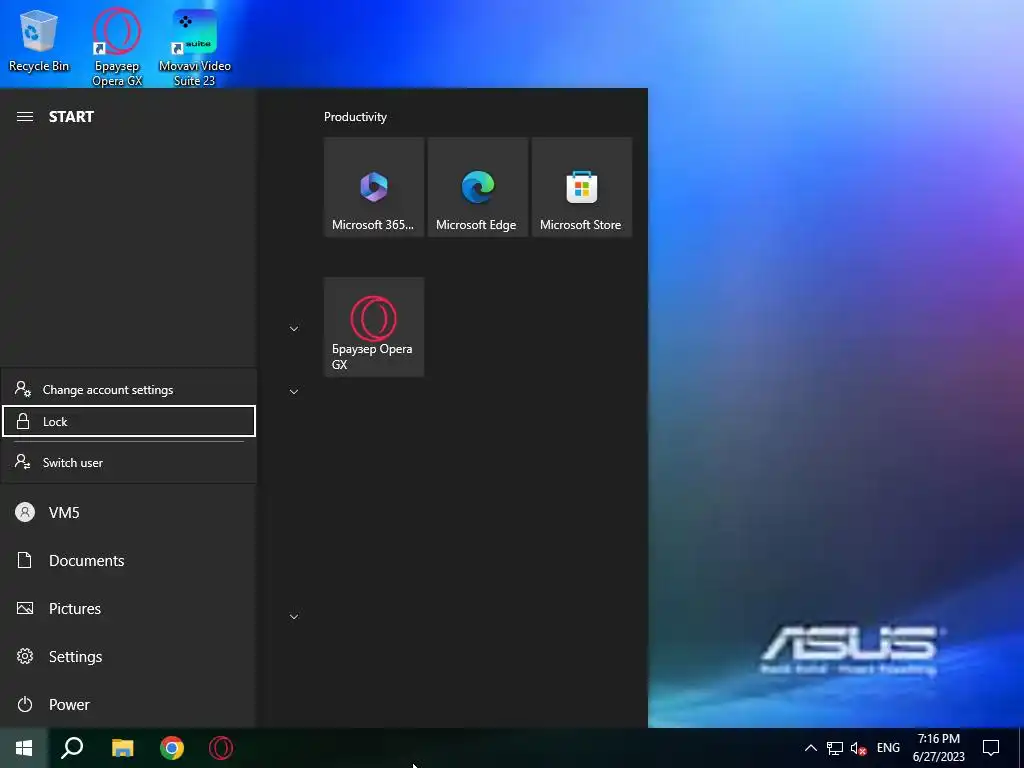Click the VM5 user account
The width and height of the screenshot is (1024, 768).
[x=129, y=513]
